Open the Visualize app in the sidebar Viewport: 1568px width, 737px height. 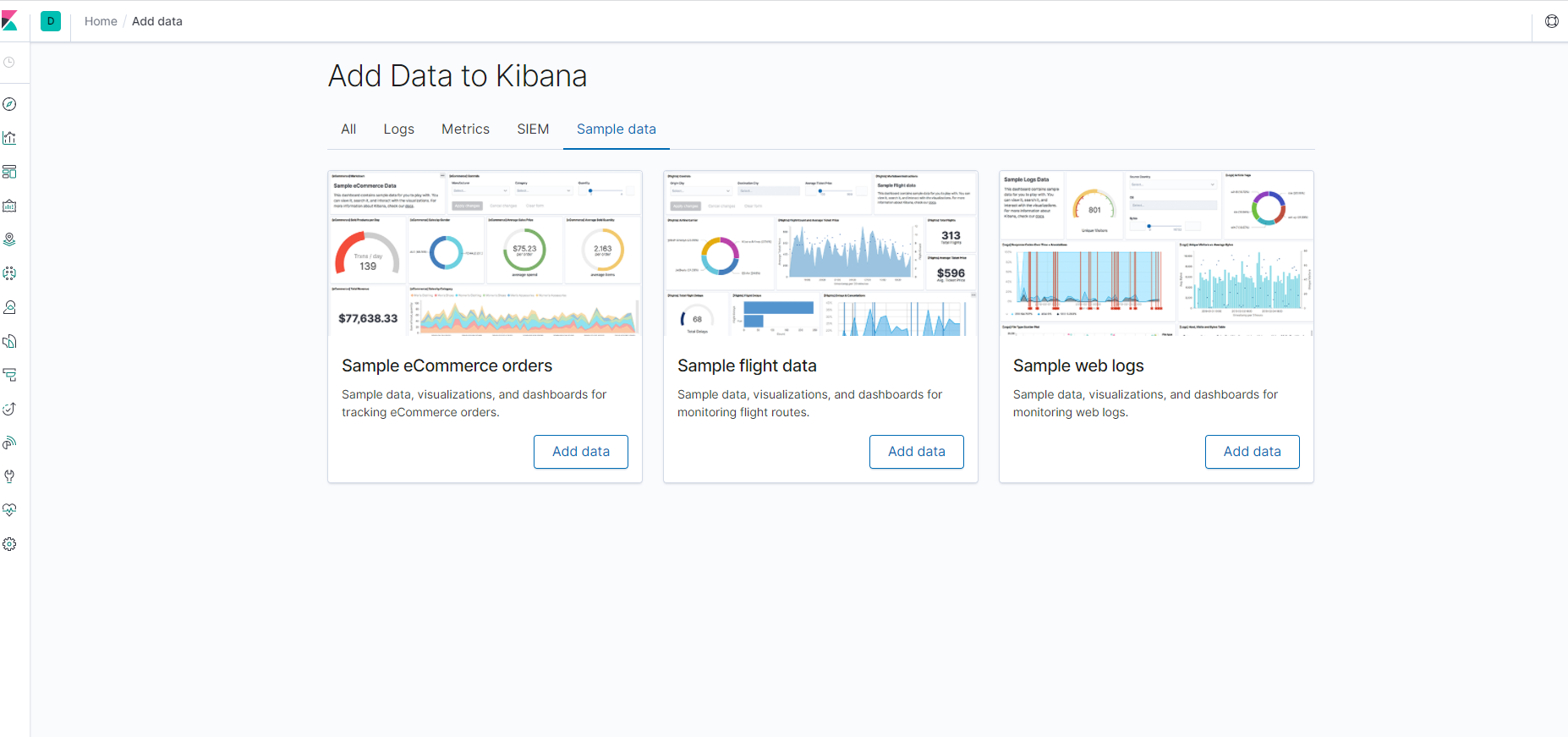(x=10, y=138)
